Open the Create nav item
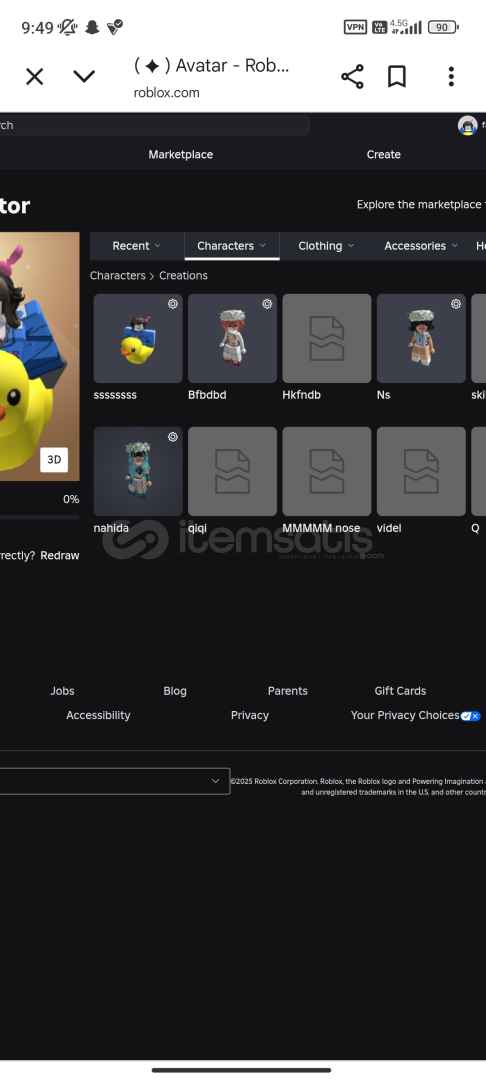486x1080 pixels. tap(383, 154)
